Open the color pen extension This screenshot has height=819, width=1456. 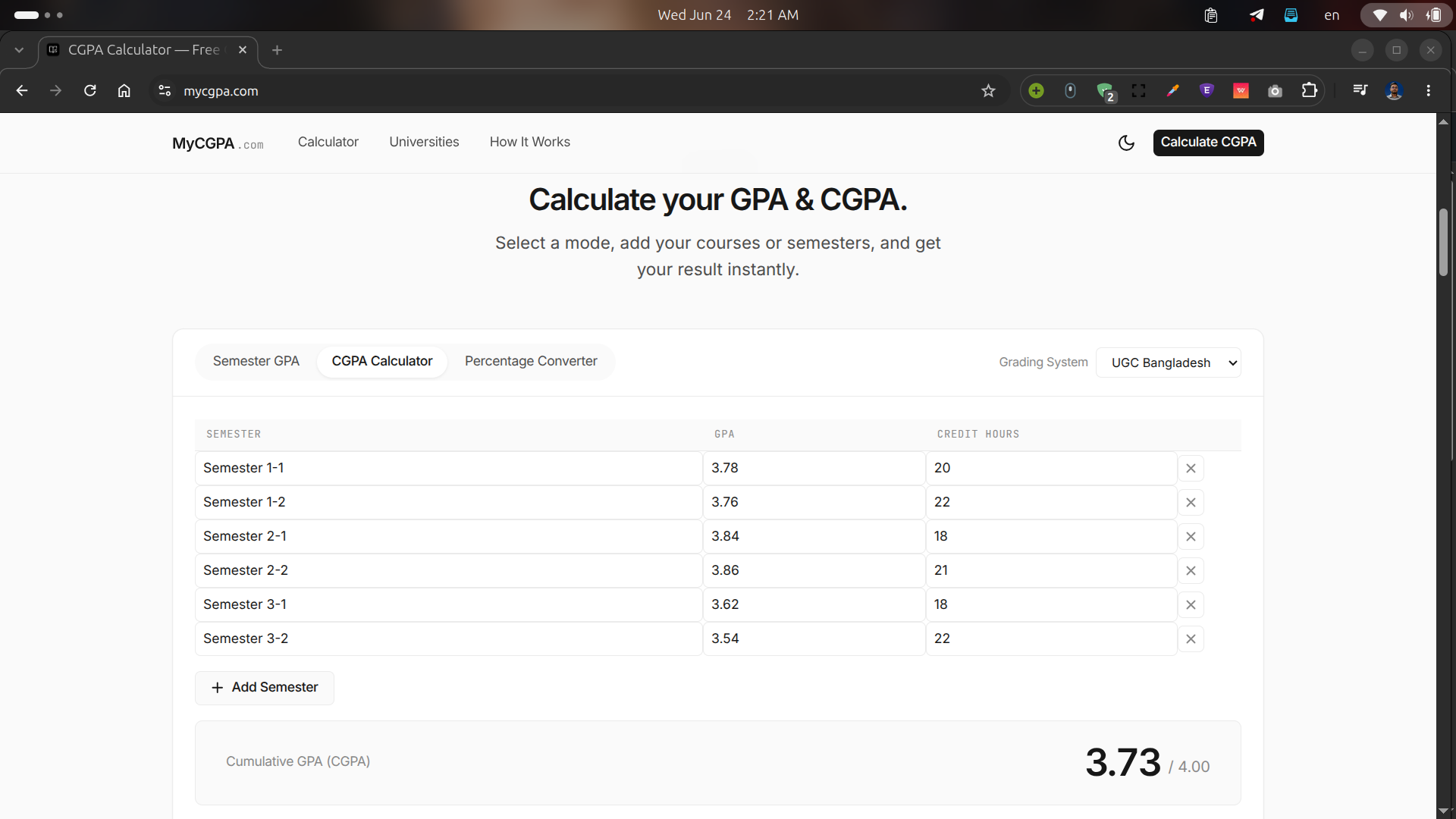coord(1172,91)
